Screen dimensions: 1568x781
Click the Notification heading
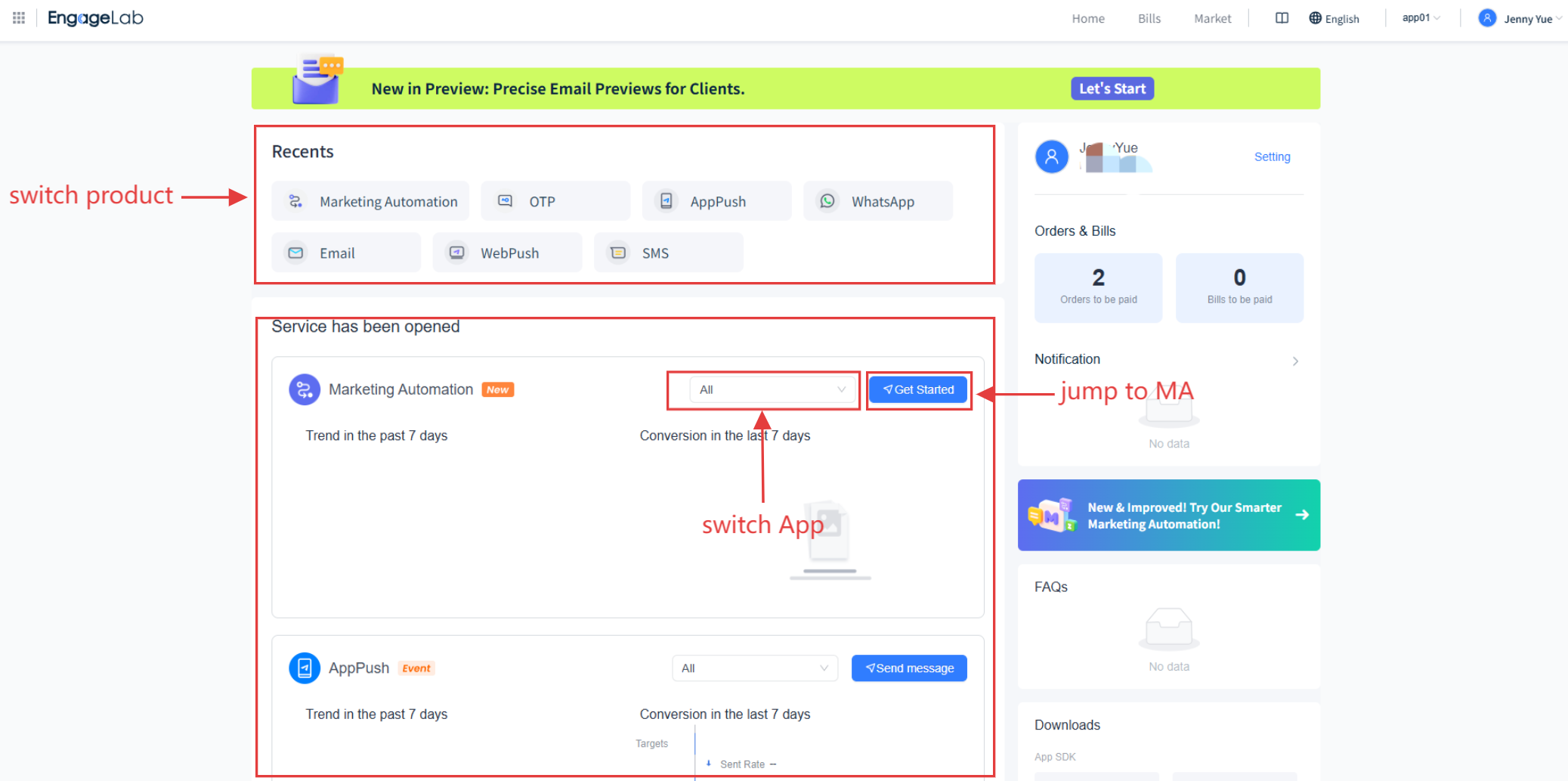pos(1067,359)
